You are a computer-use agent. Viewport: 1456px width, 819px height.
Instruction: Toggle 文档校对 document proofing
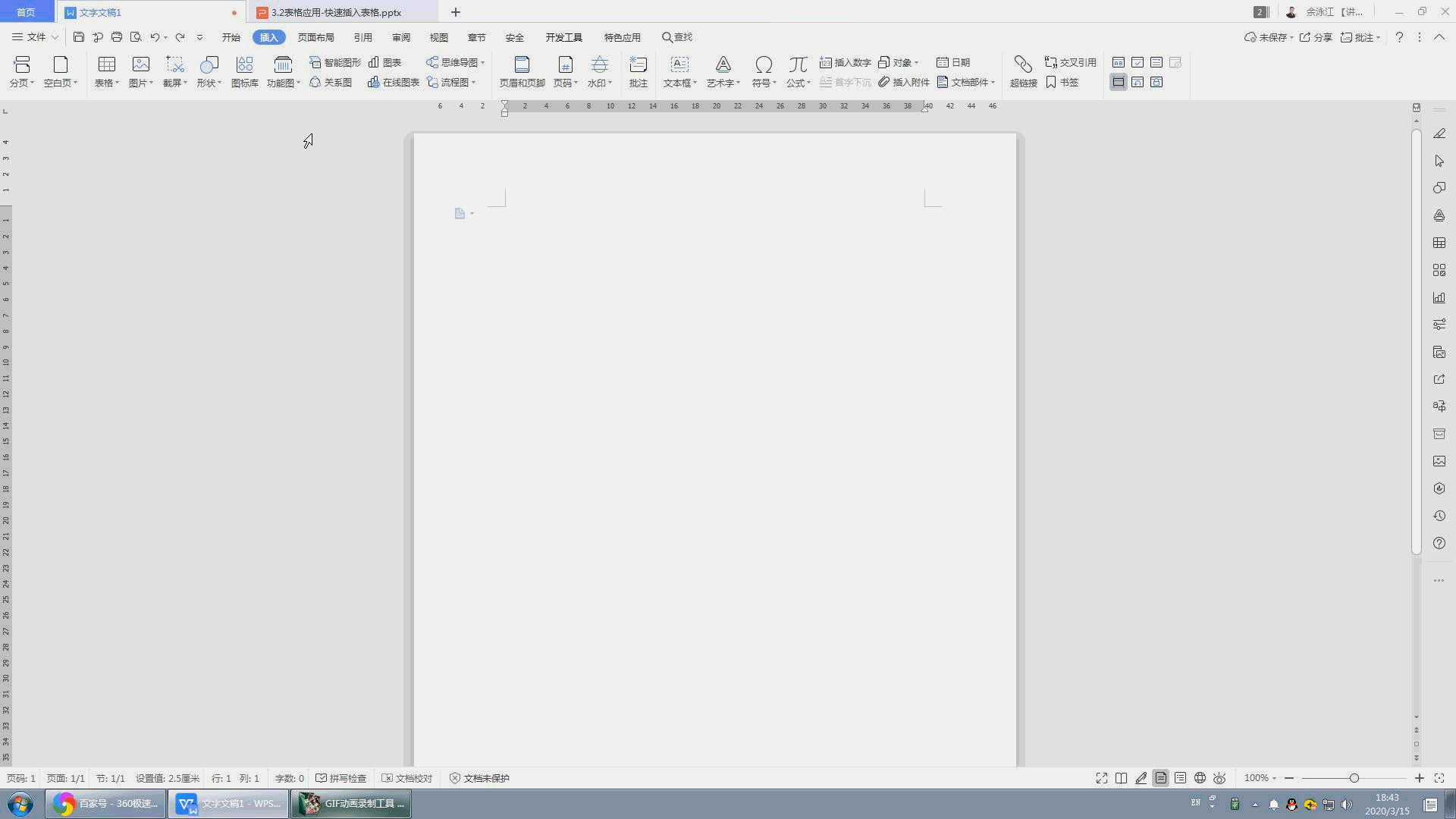click(406, 778)
